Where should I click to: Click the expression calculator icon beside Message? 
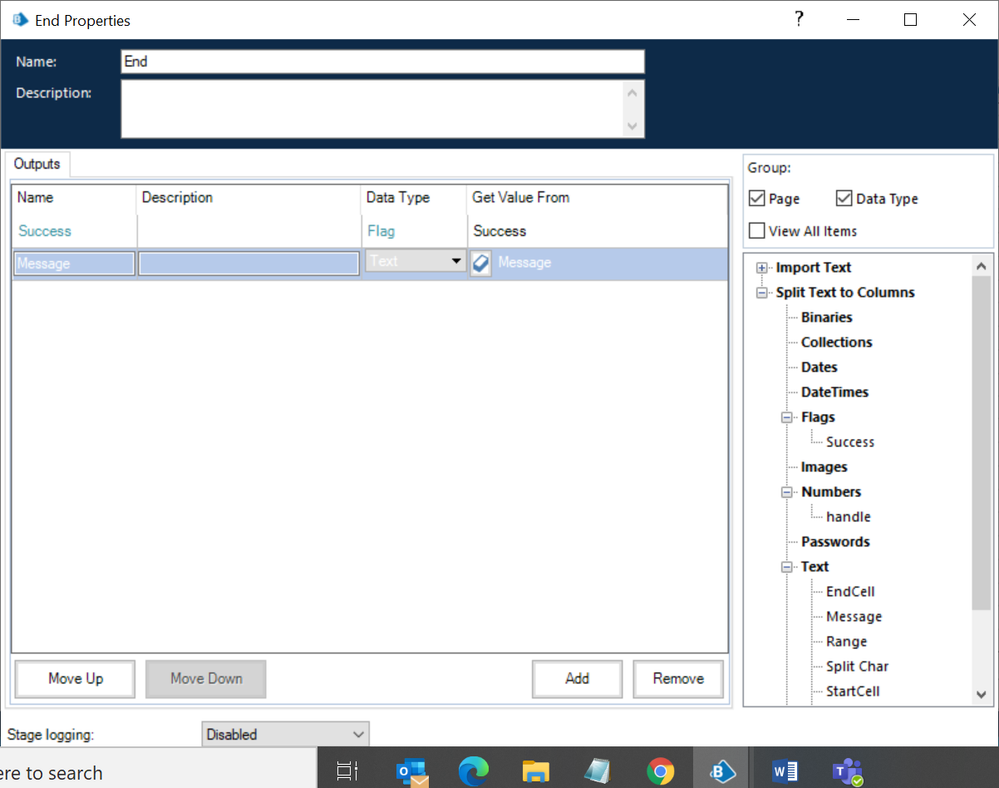[x=481, y=263]
